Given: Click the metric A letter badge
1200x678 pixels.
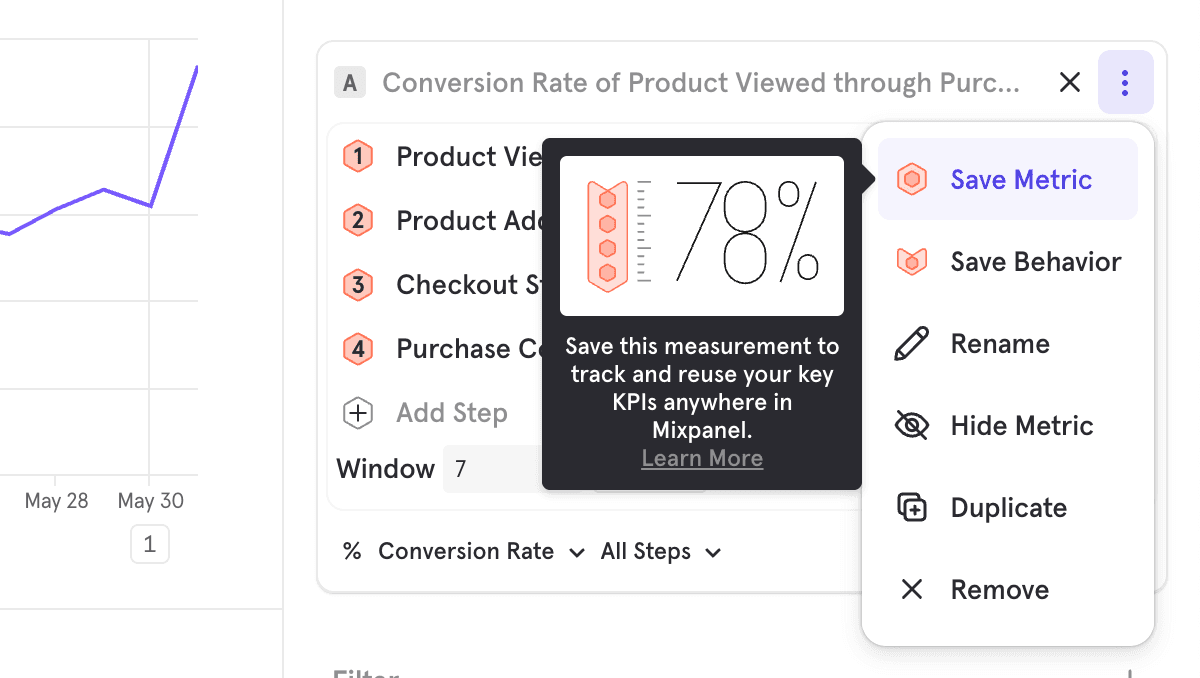Looking at the screenshot, I should [349, 83].
